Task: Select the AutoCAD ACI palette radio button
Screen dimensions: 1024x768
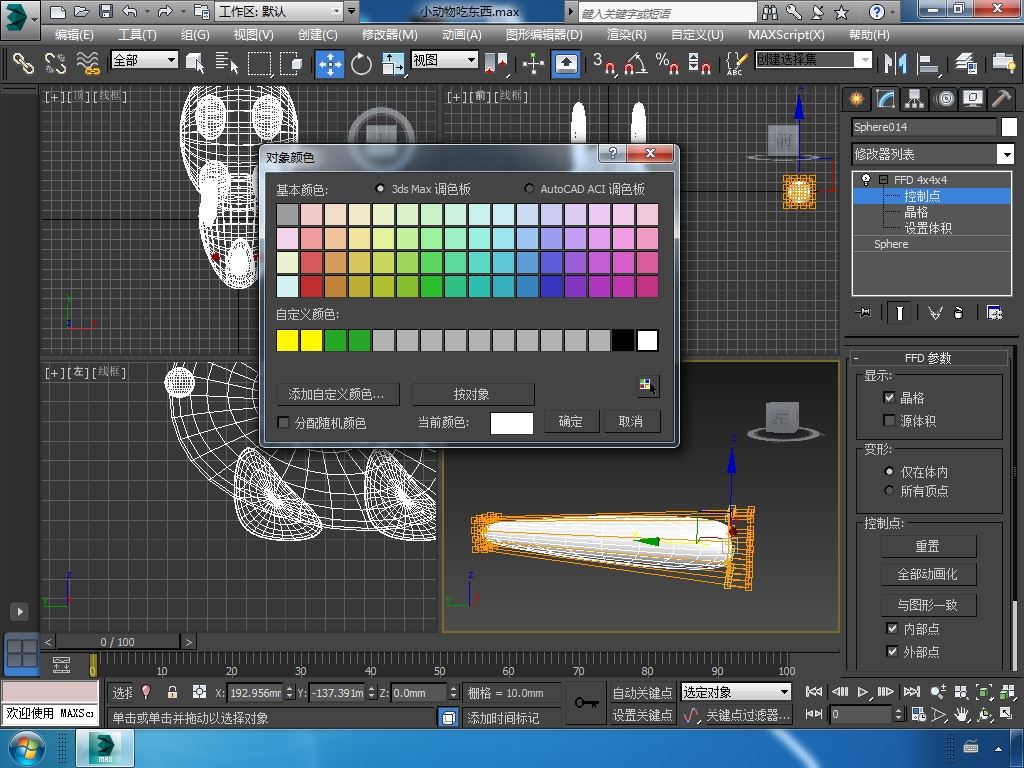Action: [x=529, y=188]
